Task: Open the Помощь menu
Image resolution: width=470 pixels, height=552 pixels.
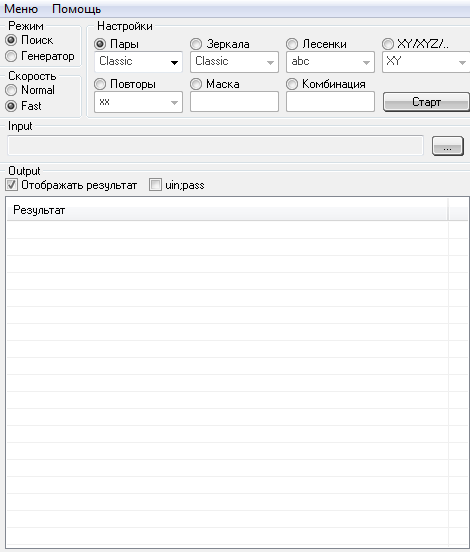Action: 76,9
